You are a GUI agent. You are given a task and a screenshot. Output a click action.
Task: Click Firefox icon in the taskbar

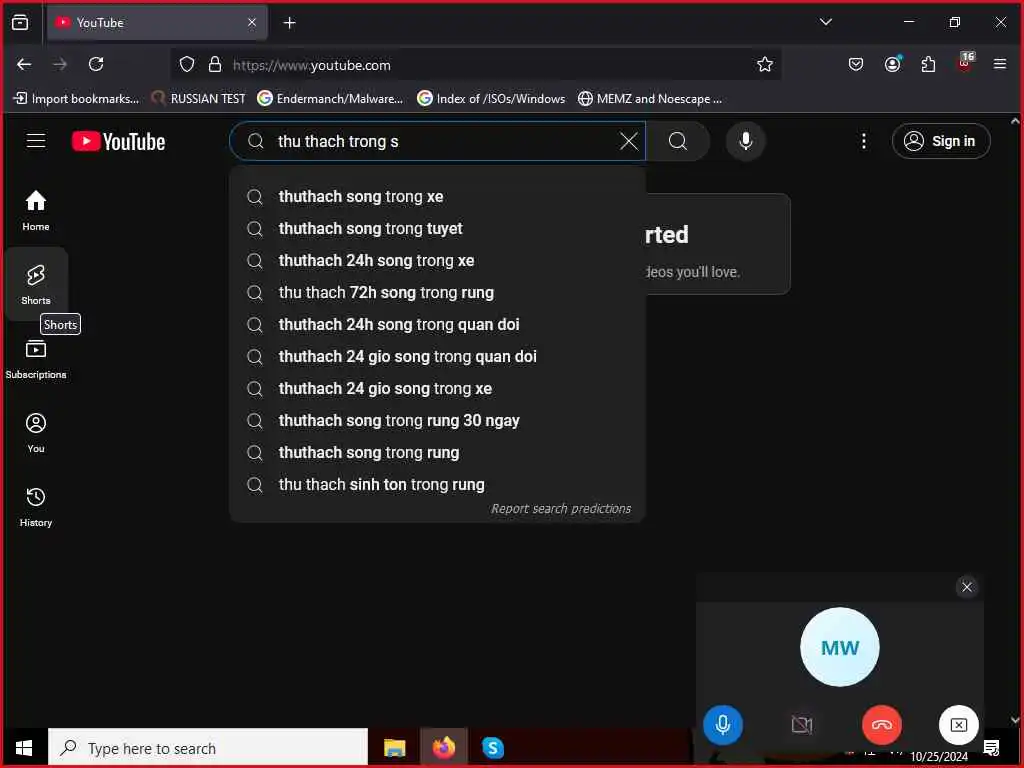click(x=443, y=748)
